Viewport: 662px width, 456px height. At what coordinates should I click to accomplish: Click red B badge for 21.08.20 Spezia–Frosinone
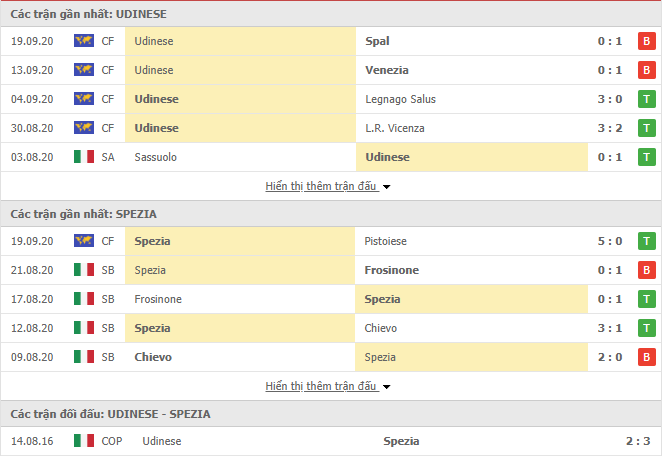646,270
